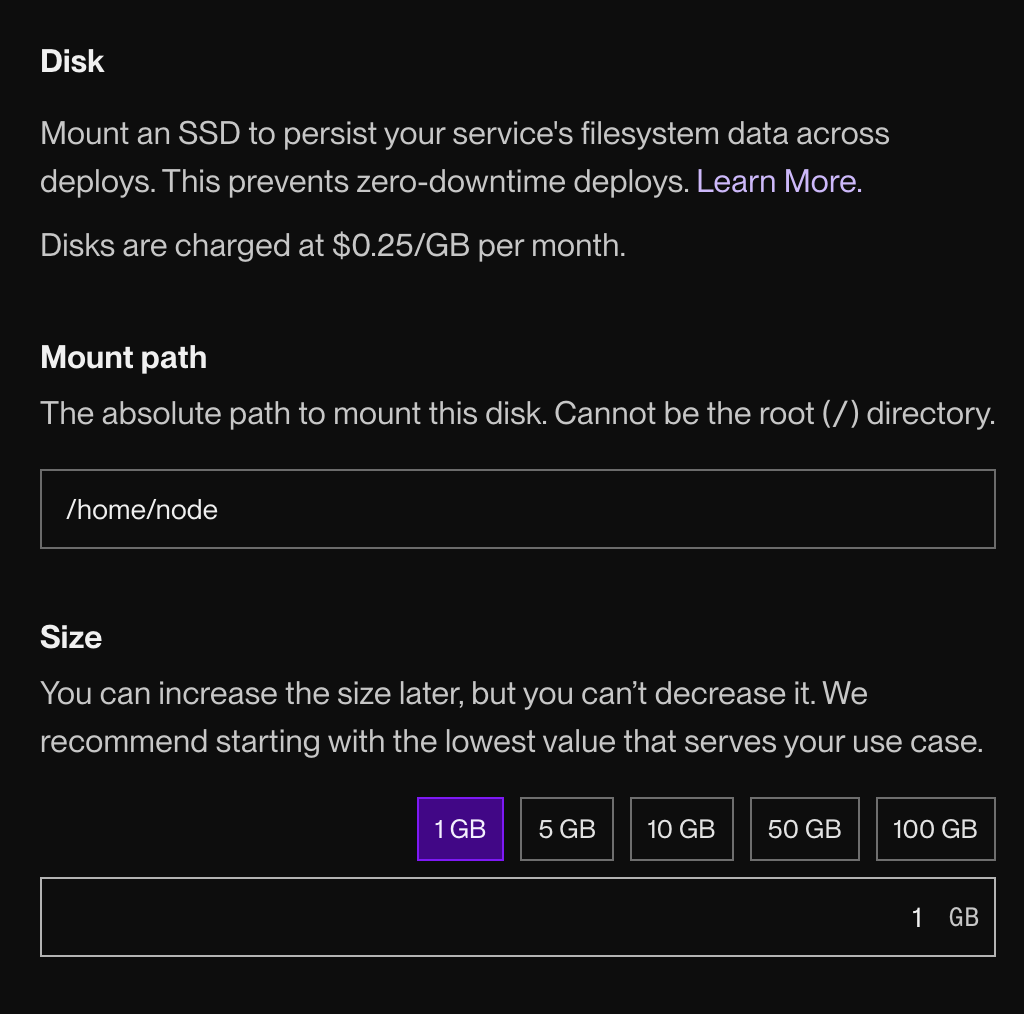Deselect the highlighted 1 GB option
This screenshot has width=1024, height=1014.
tap(460, 828)
